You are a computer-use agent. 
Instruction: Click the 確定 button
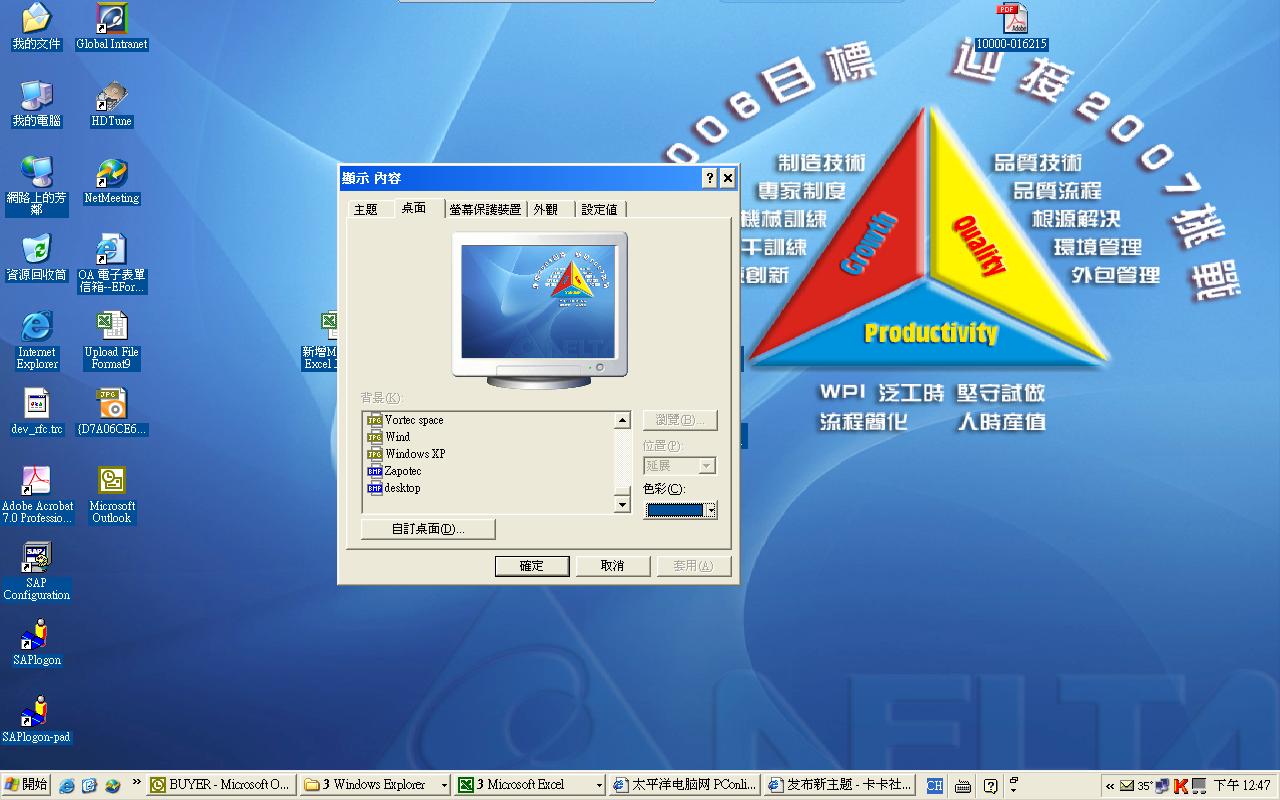(532, 566)
